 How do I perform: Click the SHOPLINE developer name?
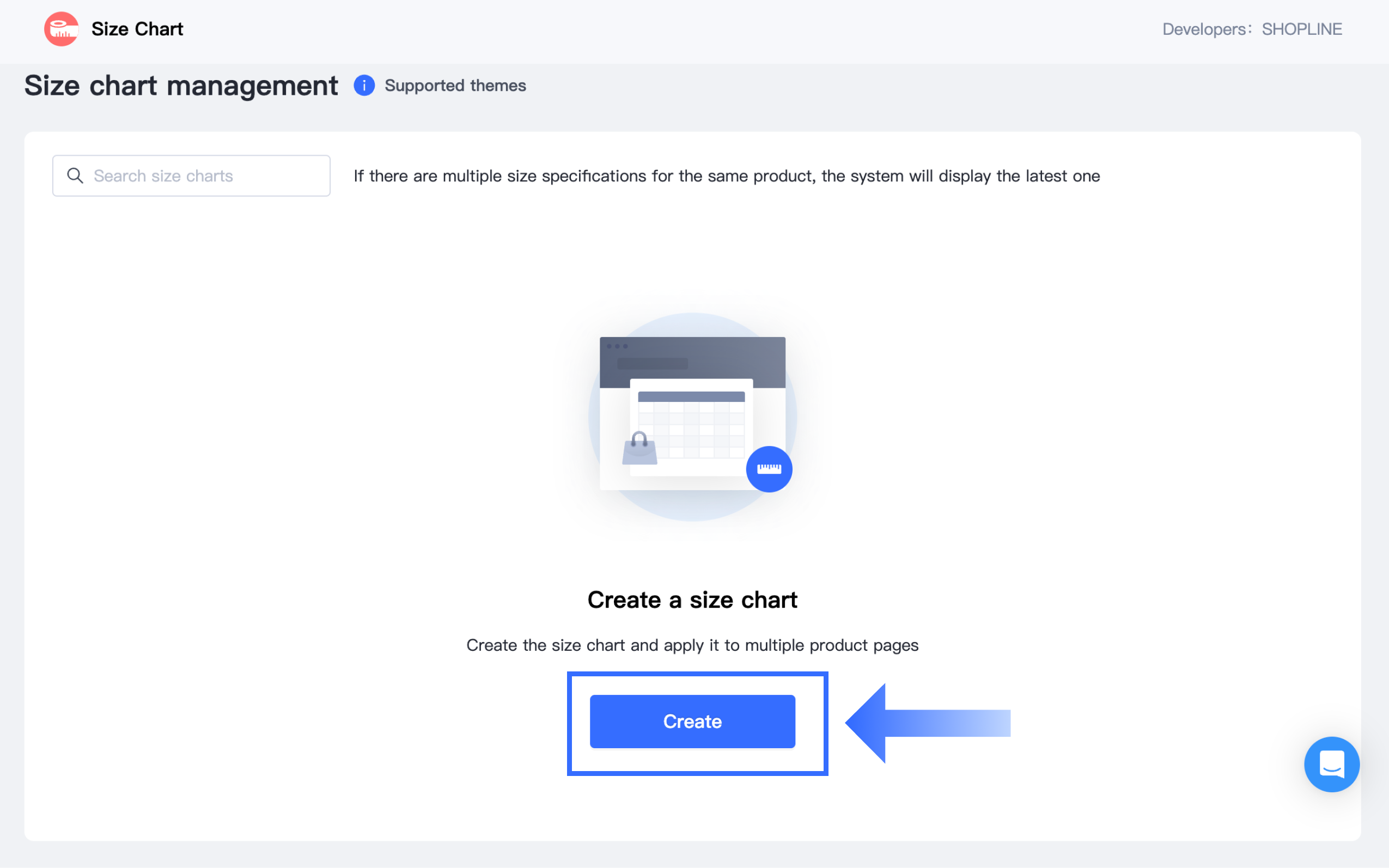tap(1301, 29)
